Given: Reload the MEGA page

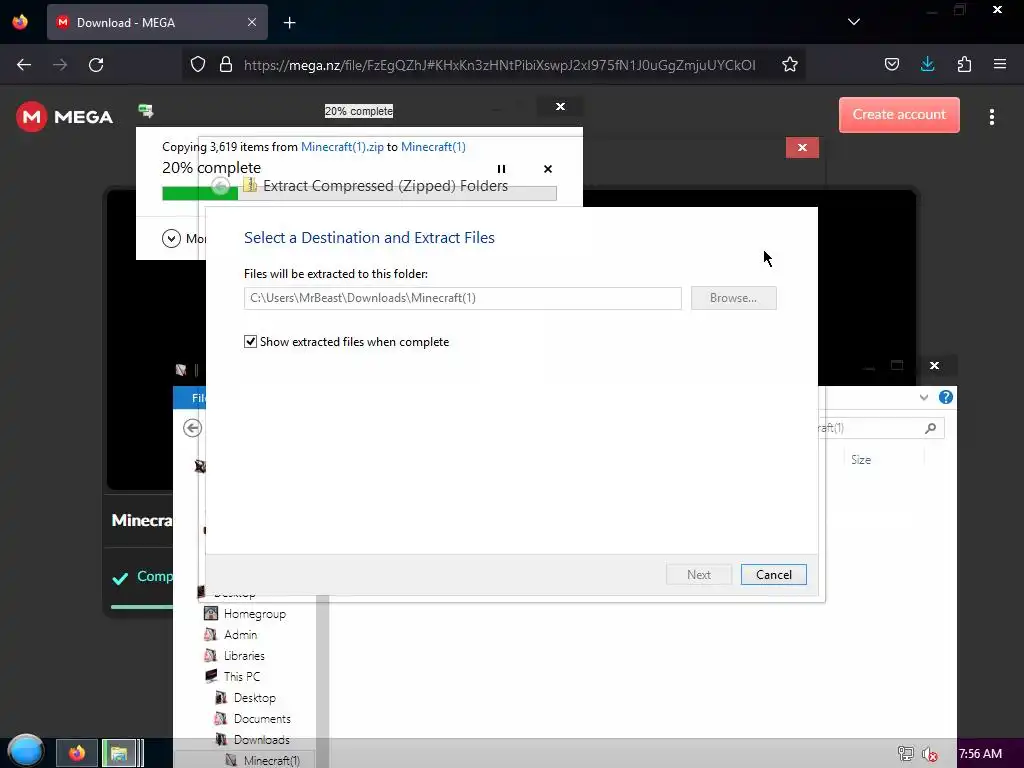Looking at the screenshot, I should 96,65.
